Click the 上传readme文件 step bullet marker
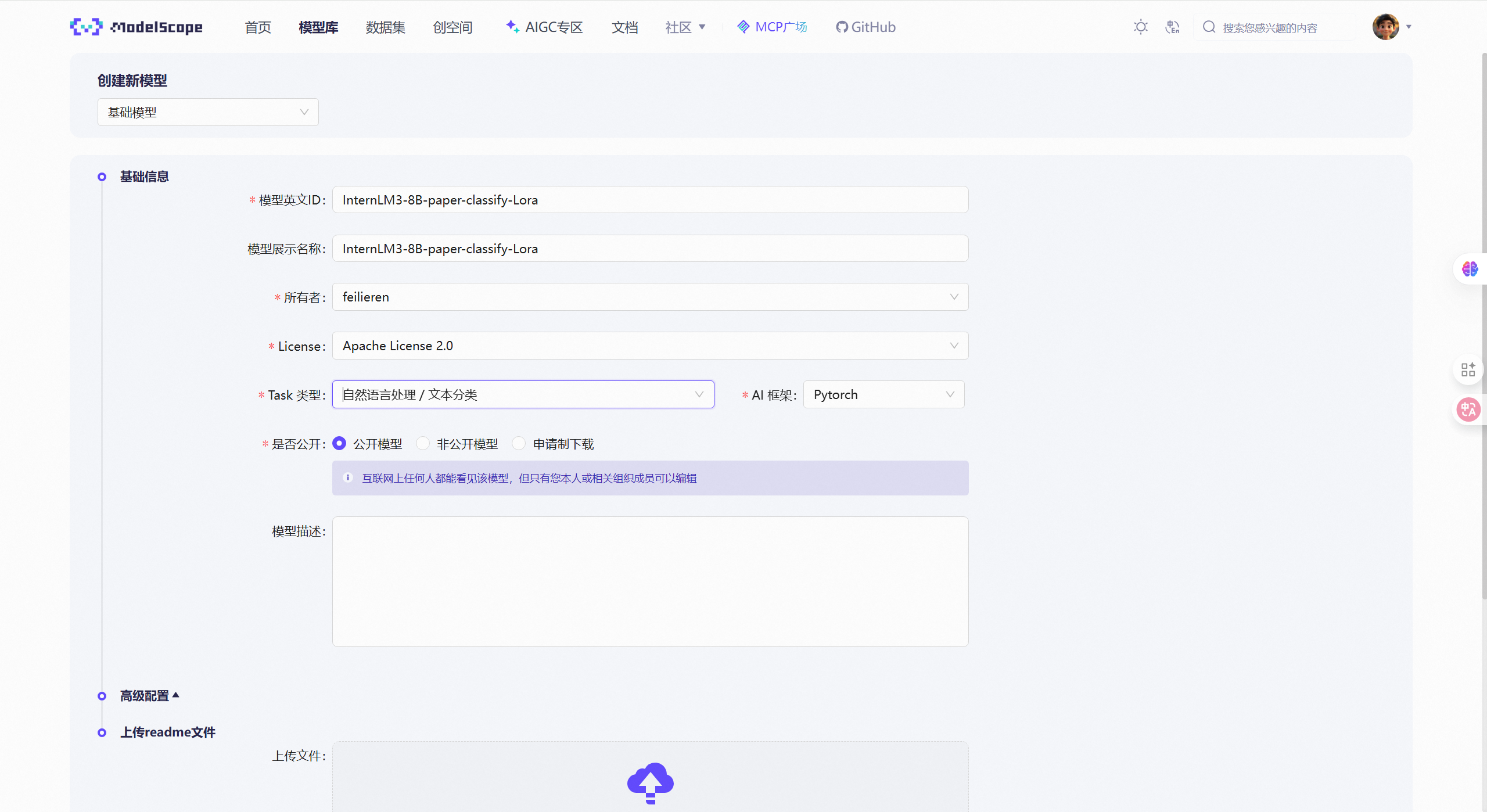Screen dimensions: 1487x812 click(102, 732)
